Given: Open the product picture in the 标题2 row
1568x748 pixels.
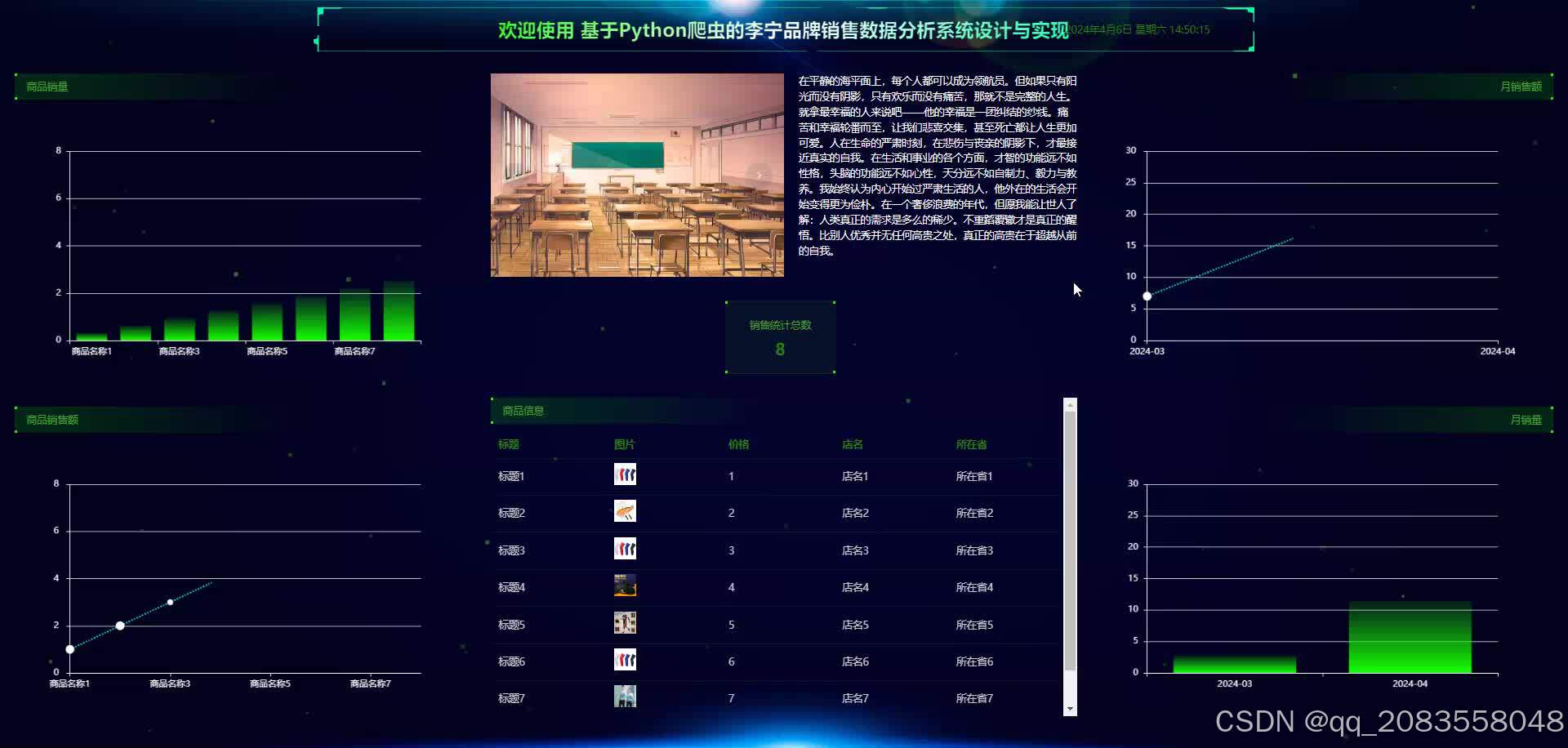Looking at the screenshot, I should [625, 512].
